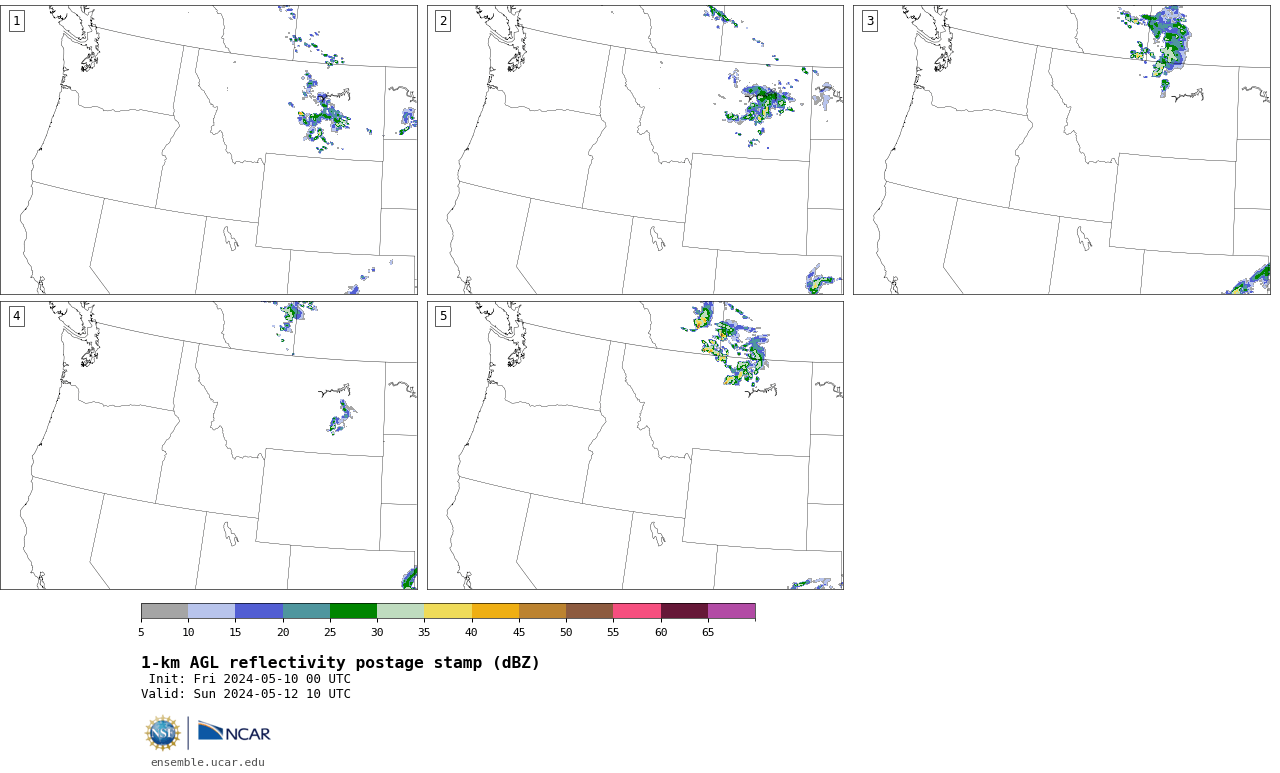Click the colorbar tick label '50'
Viewport: 1280px width, 773px height.
point(566,632)
